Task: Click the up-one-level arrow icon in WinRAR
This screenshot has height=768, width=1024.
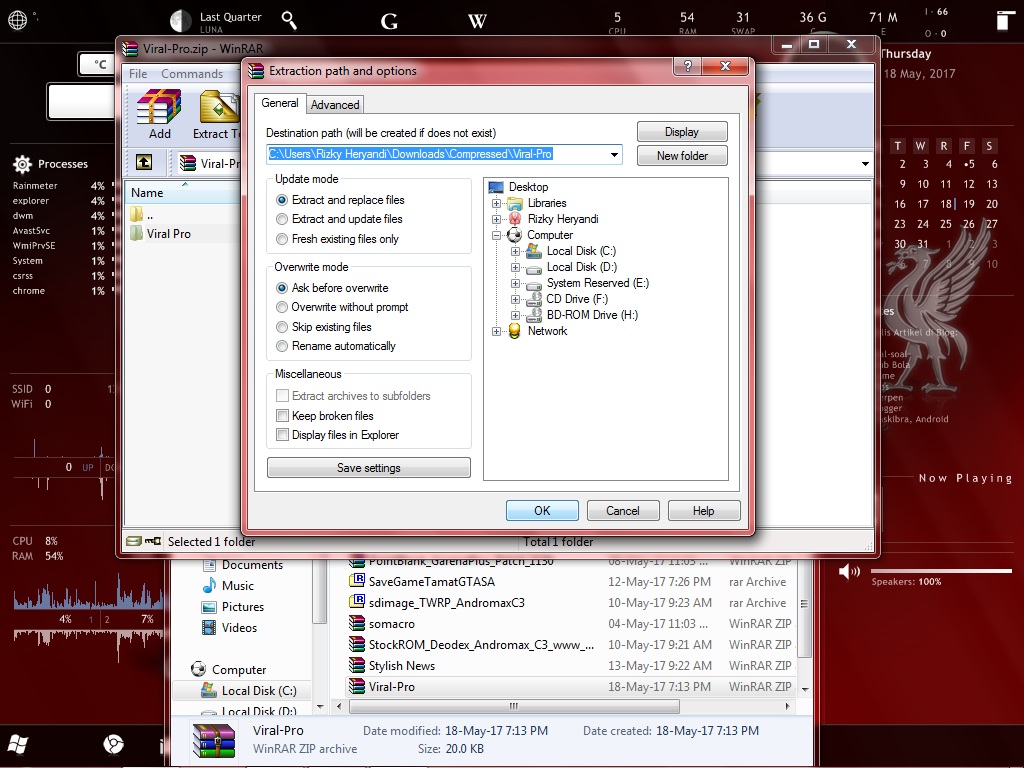Action: coord(144,162)
